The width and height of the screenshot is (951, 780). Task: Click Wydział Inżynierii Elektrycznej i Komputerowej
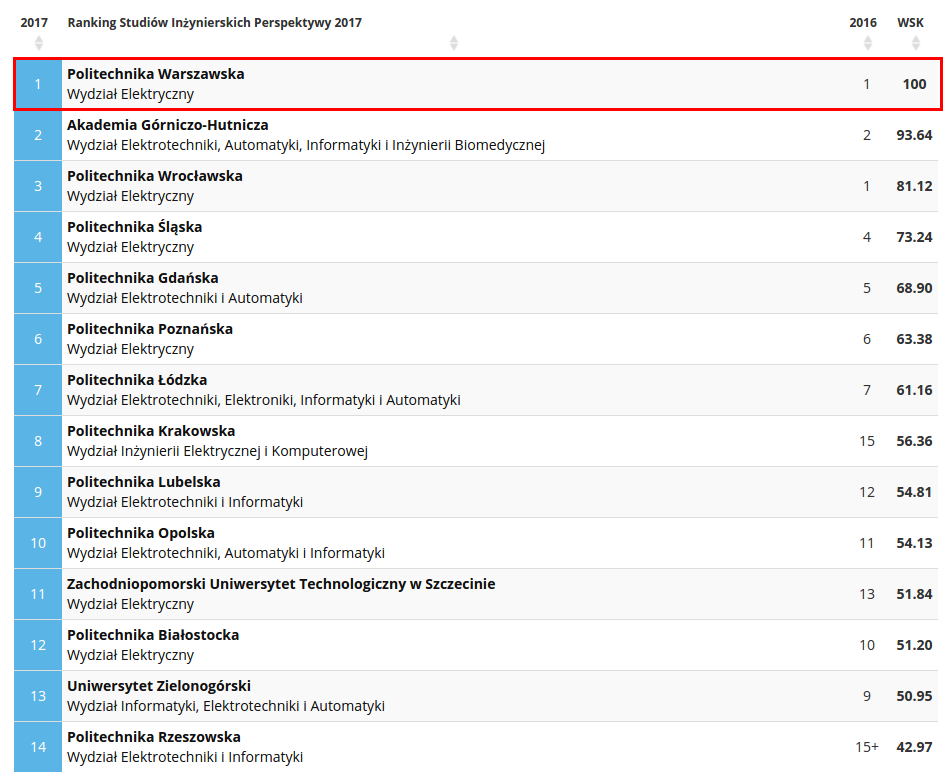coord(218,451)
